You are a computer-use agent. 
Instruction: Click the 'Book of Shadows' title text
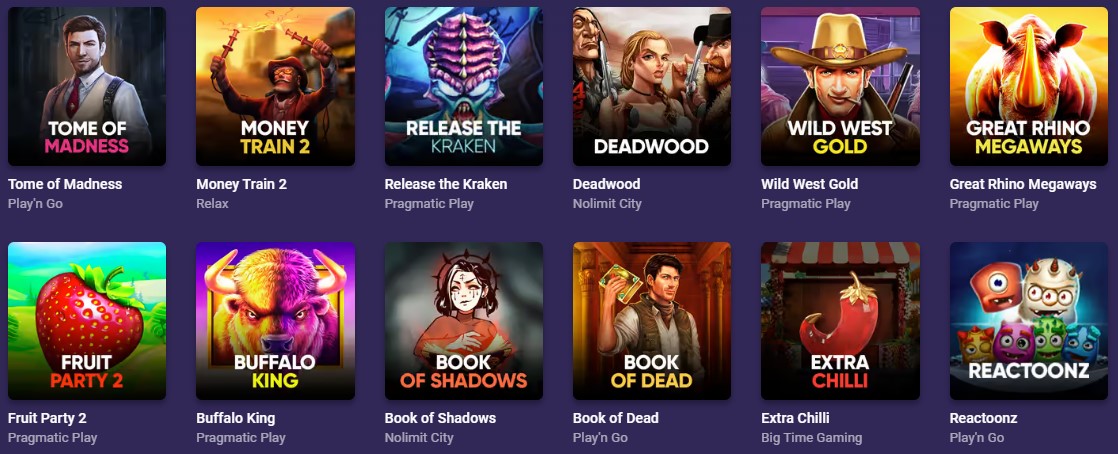tap(440, 418)
